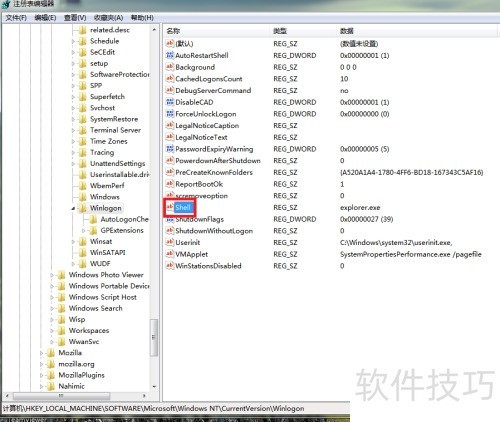Viewport: 500px width, 422px height.
Task: Open the 帮助(H) menu
Action: 142,18
